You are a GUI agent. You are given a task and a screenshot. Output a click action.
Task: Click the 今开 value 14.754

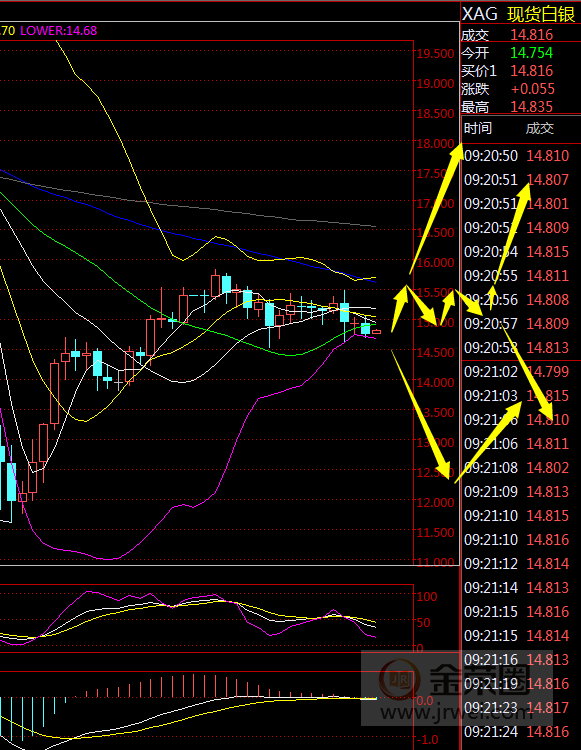tap(531, 53)
